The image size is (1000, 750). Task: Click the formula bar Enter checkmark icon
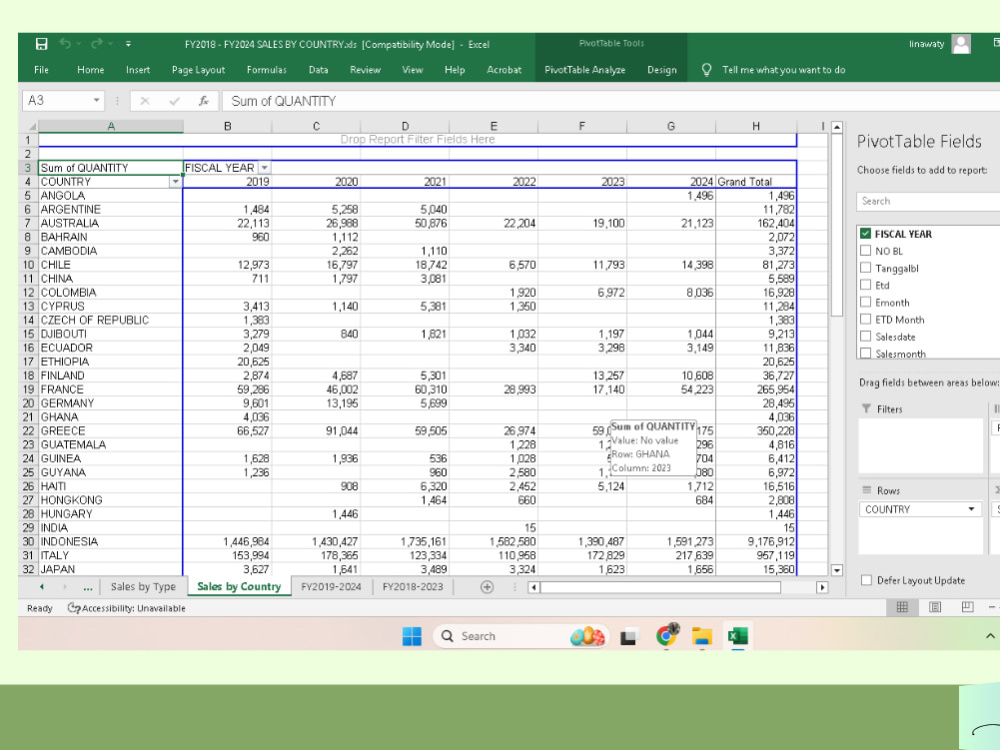coord(174,101)
